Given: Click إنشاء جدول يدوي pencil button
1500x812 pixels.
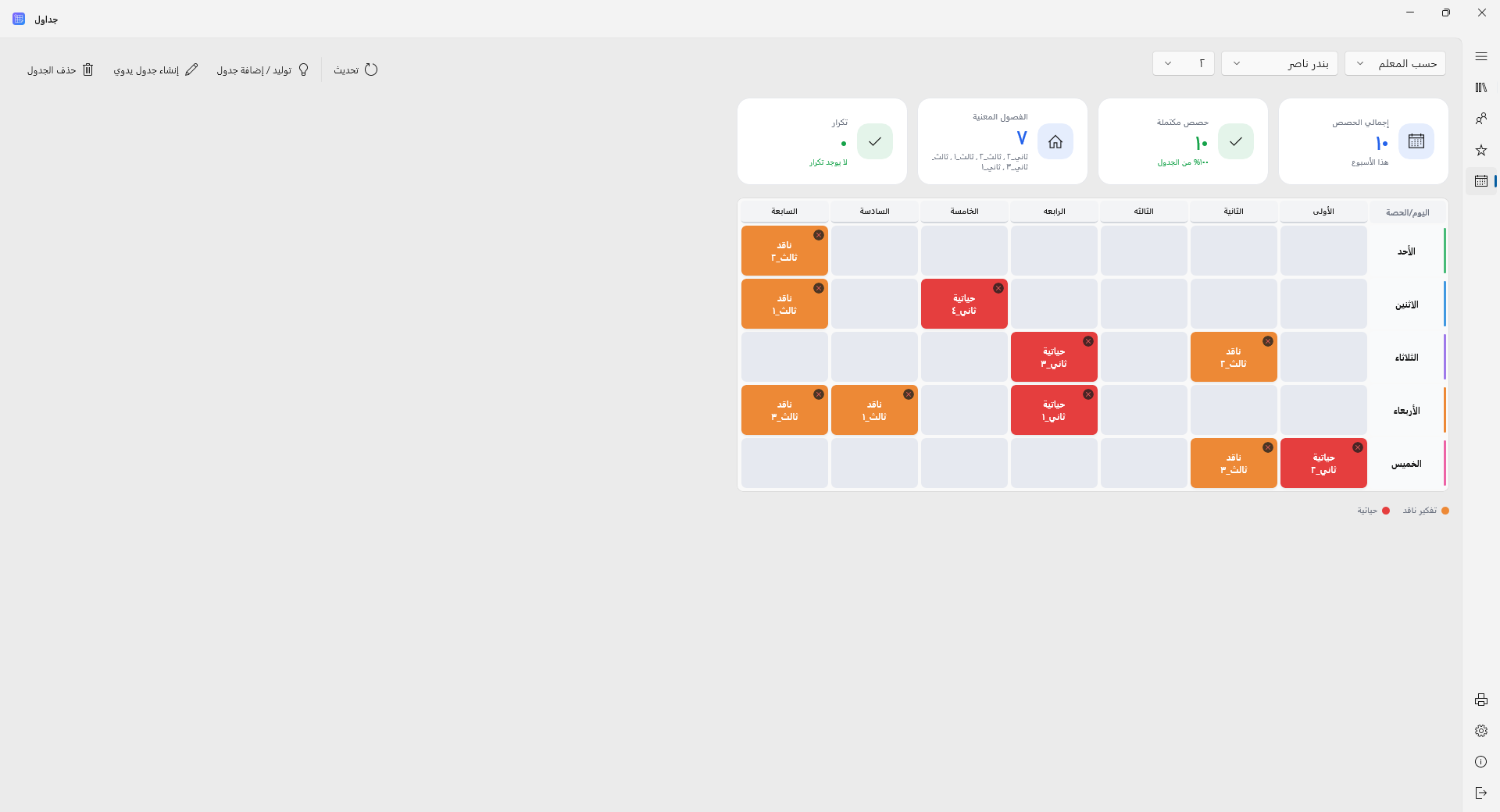Looking at the screenshot, I should coord(155,69).
